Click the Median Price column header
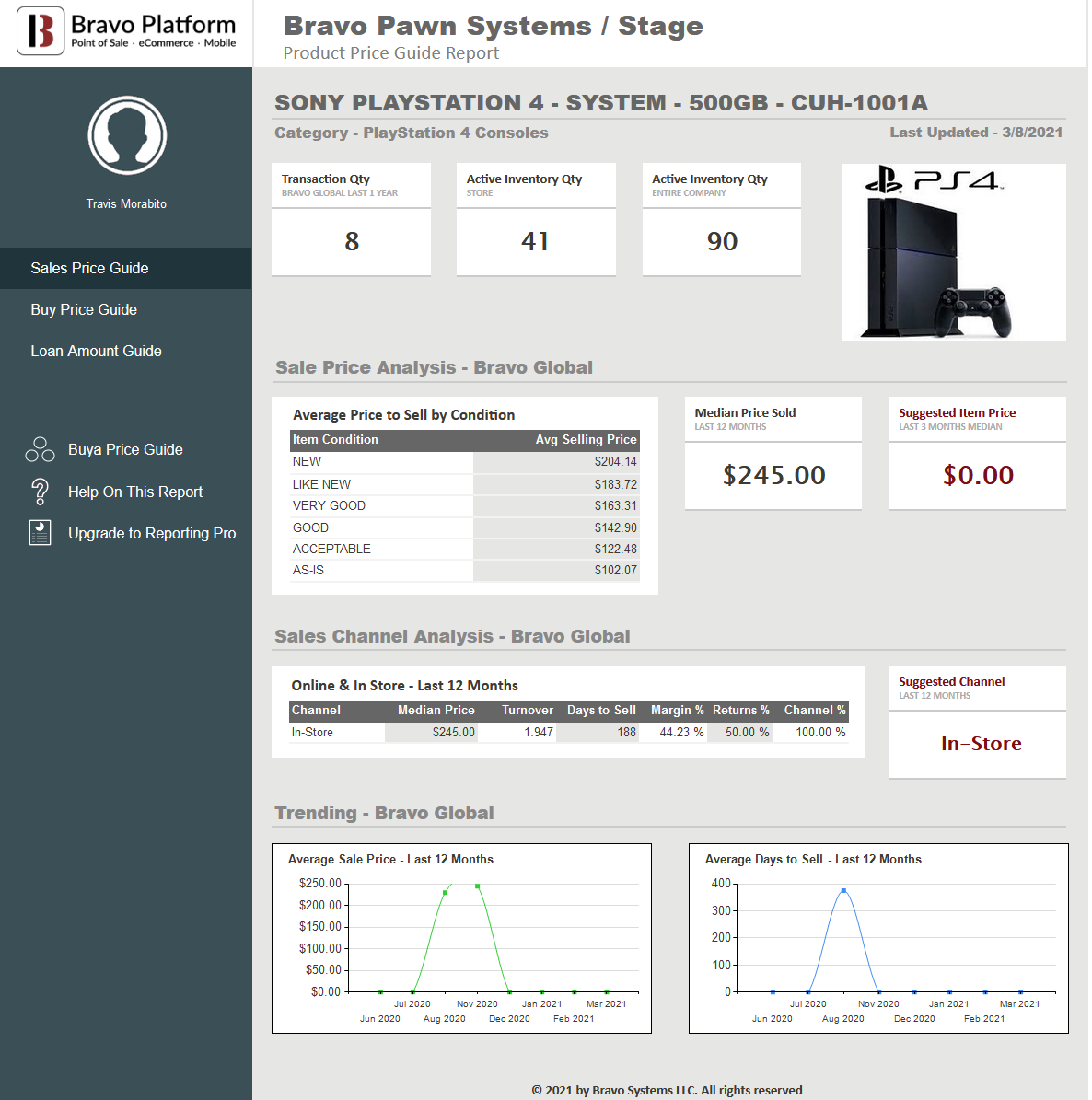Image resolution: width=1092 pixels, height=1100 pixels. [436, 710]
